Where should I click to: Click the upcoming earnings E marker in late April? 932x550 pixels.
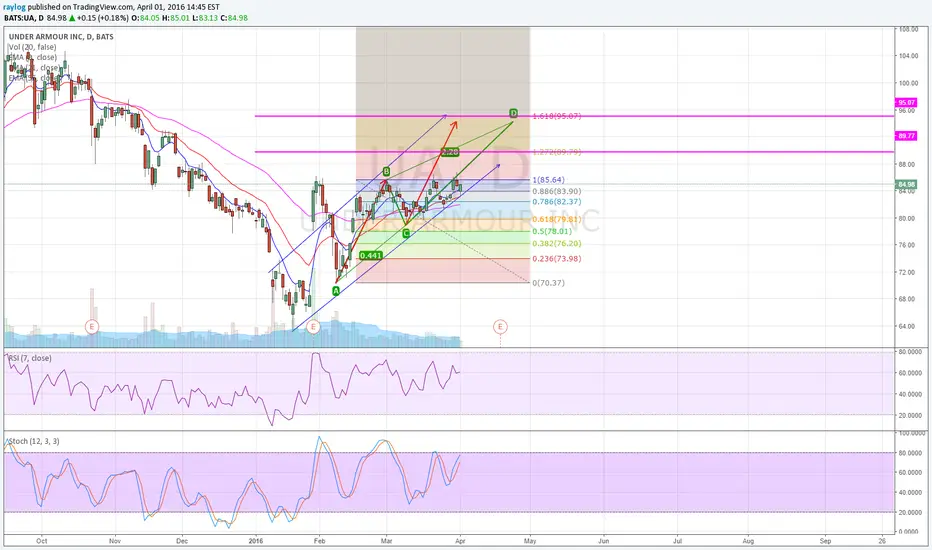point(500,326)
